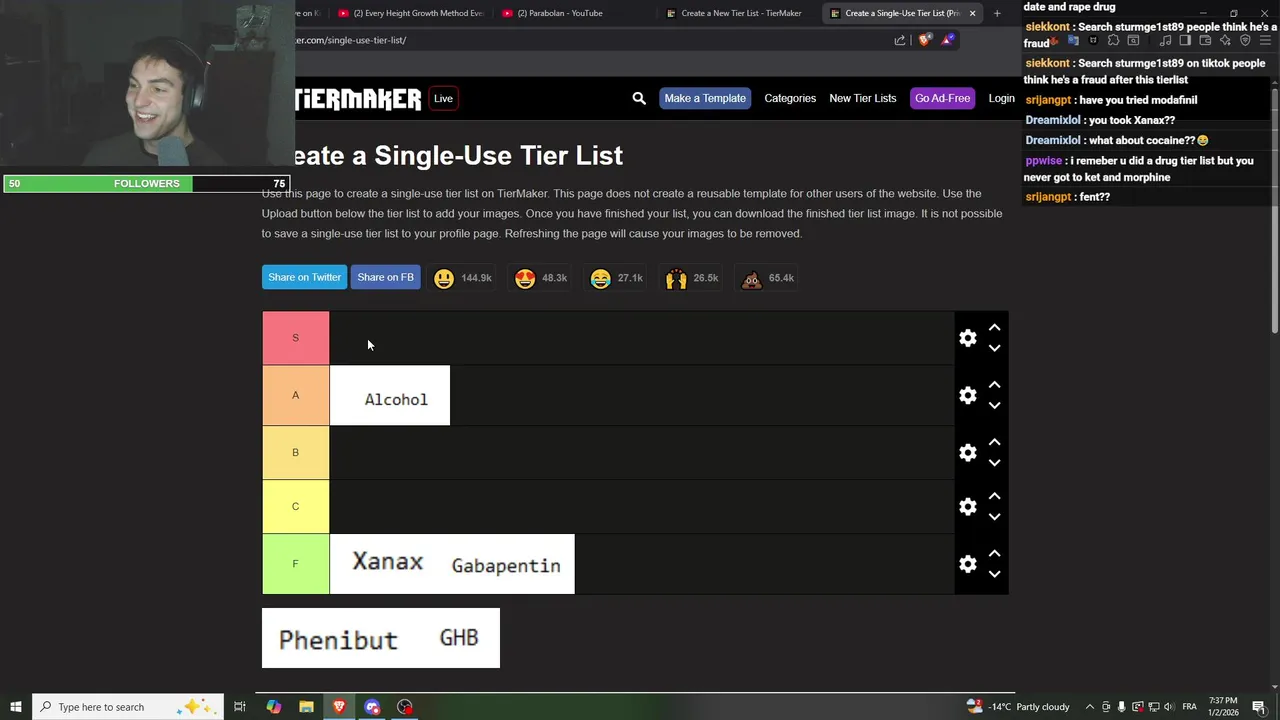
Task: Move the F tier row up
Action: pyautogui.click(x=994, y=553)
